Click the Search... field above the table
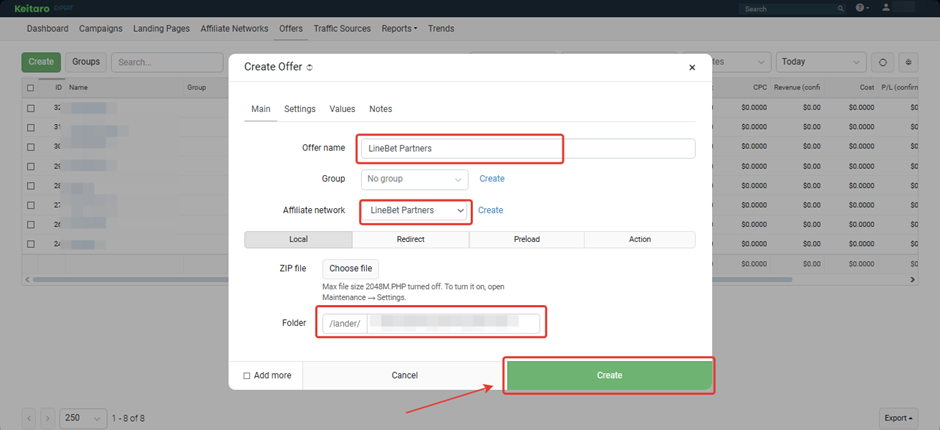 (x=167, y=62)
